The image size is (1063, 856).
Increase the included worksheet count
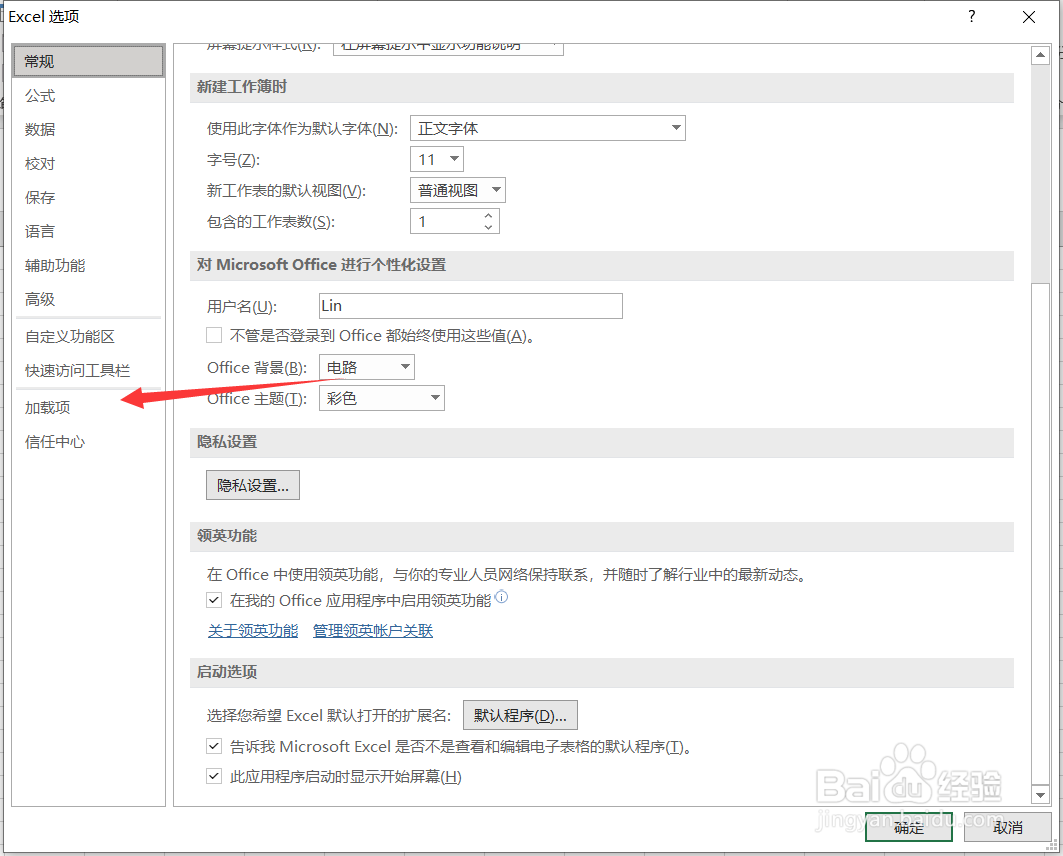(488, 216)
